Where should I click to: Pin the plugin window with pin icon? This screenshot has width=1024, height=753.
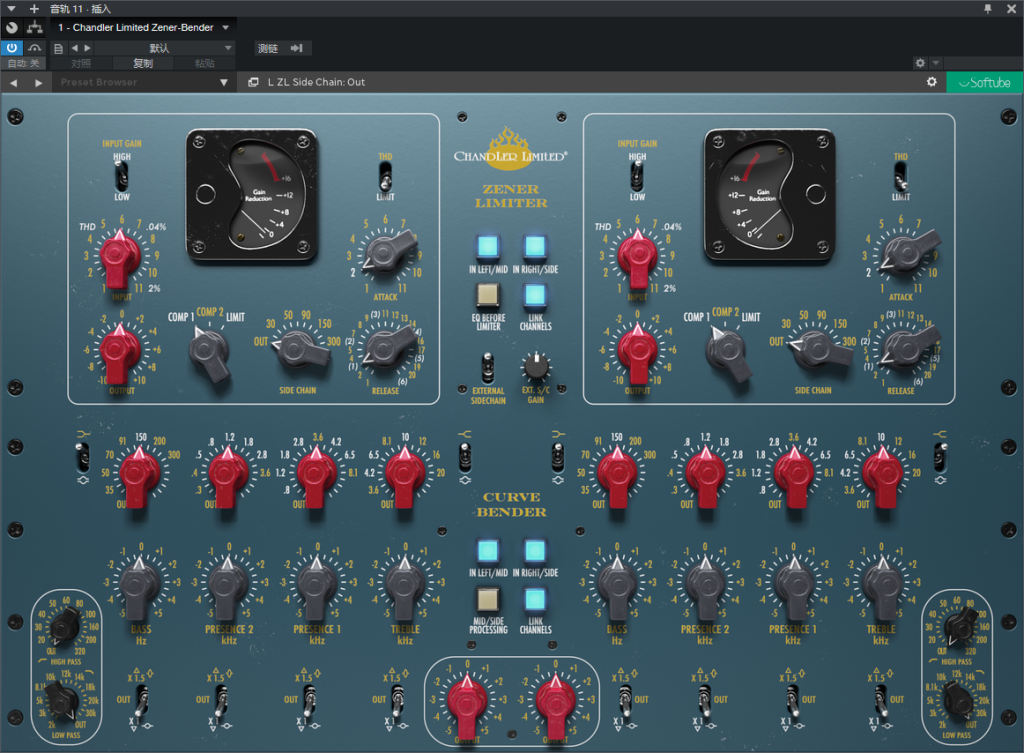[x=987, y=8]
